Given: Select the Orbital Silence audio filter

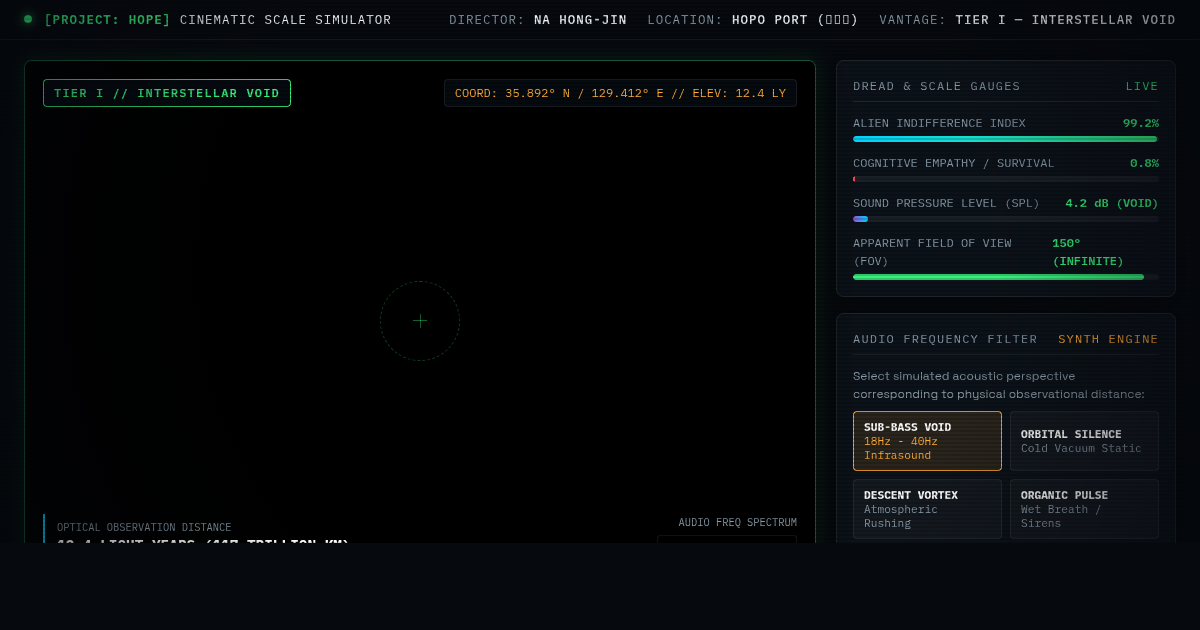Looking at the screenshot, I should click(x=1084, y=441).
